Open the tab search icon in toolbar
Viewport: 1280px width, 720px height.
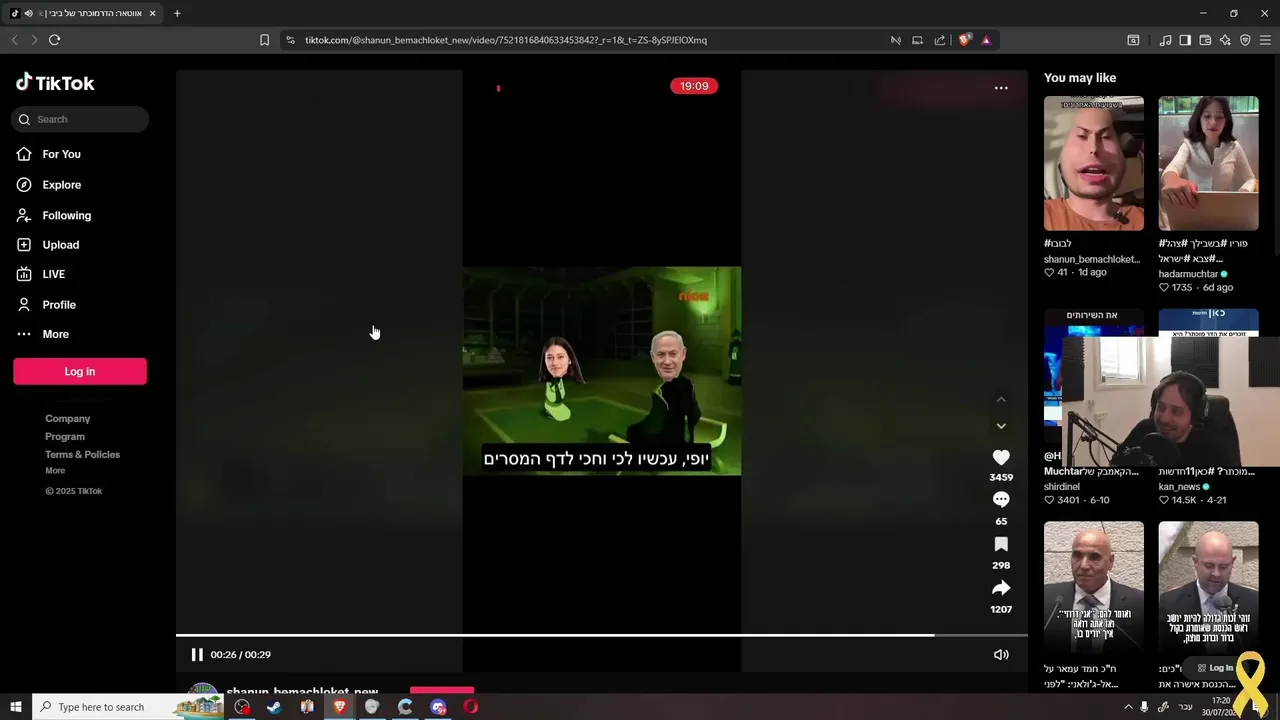pos(1133,40)
